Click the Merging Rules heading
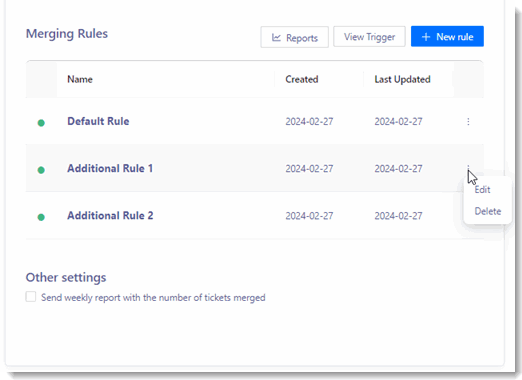This screenshot has width=522, height=380. pos(67,34)
